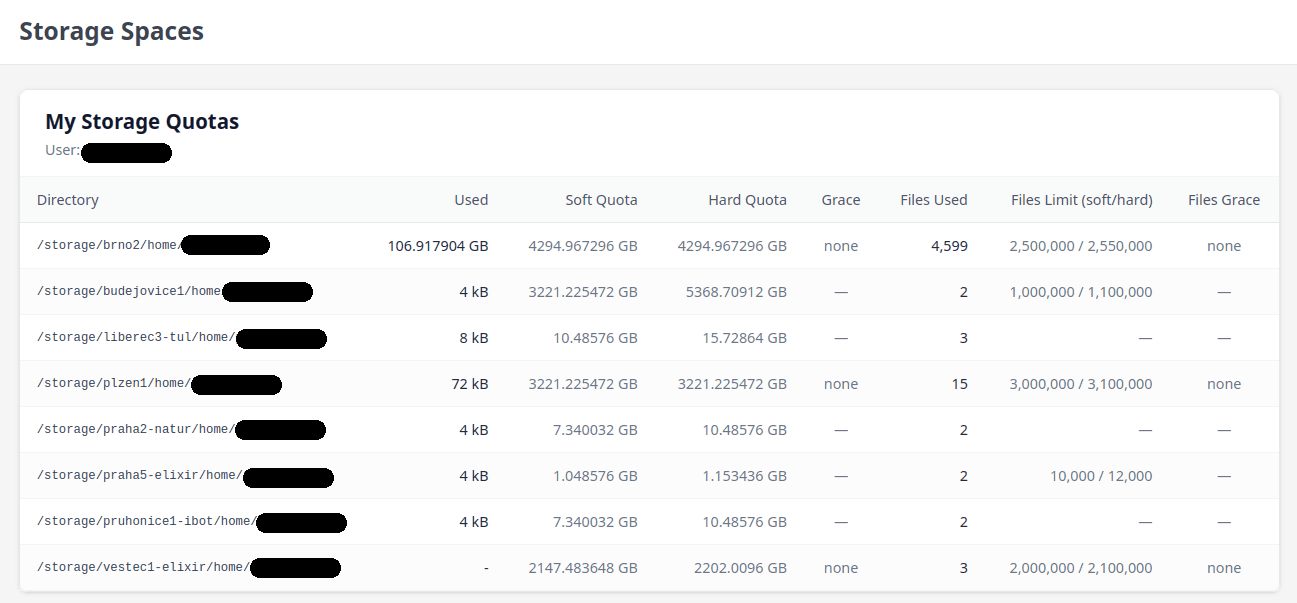This screenshot has height=603, width=1297.
Task: Click the 2147.483648 GB soft quota value
Action: click(x=583, y=568)
